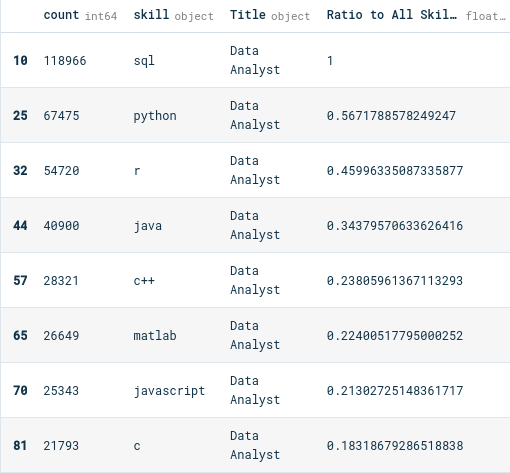Click ratio value 0.45996335087335877

(395, 171)
